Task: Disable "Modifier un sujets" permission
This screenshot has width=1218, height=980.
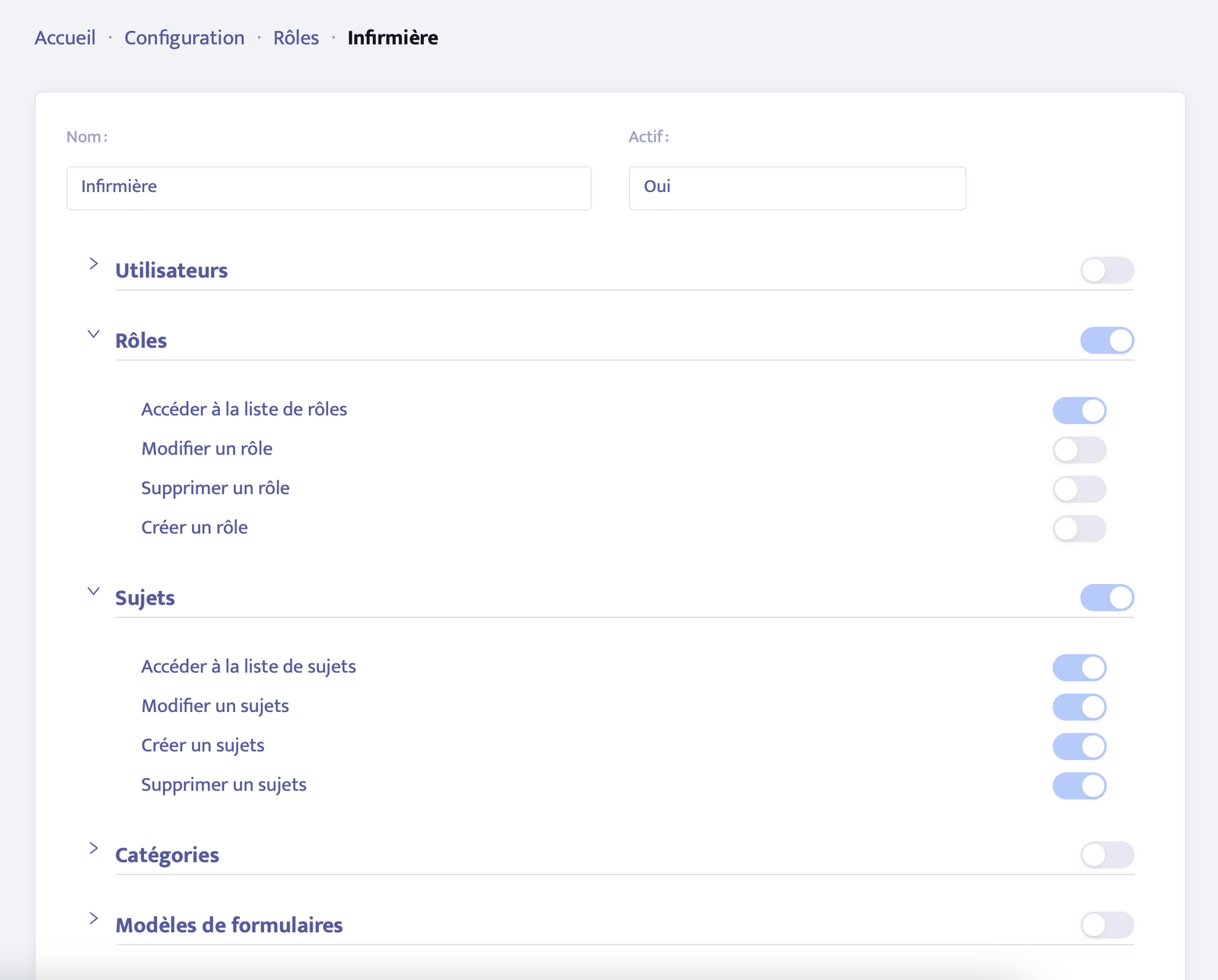Action: coord(1079,707)
